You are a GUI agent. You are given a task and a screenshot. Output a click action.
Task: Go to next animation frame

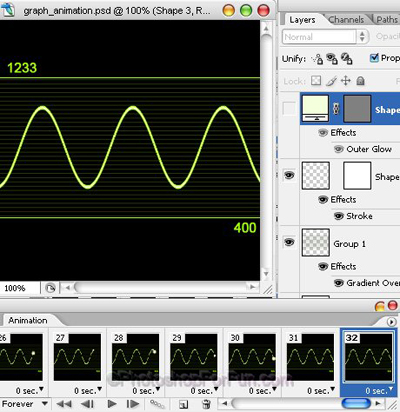[x=133, y=404]
